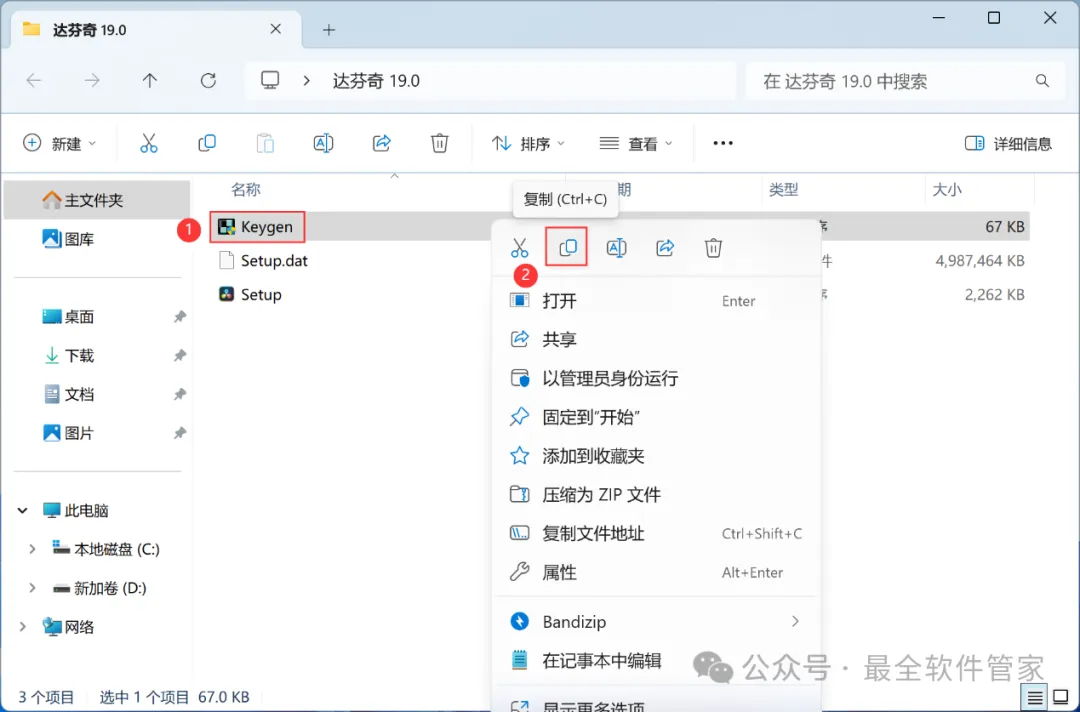Image resolution: width=1080 pixels, height=712 pixels.
Task: Select the Setup.dat file
Action: [x=263, y=260]
